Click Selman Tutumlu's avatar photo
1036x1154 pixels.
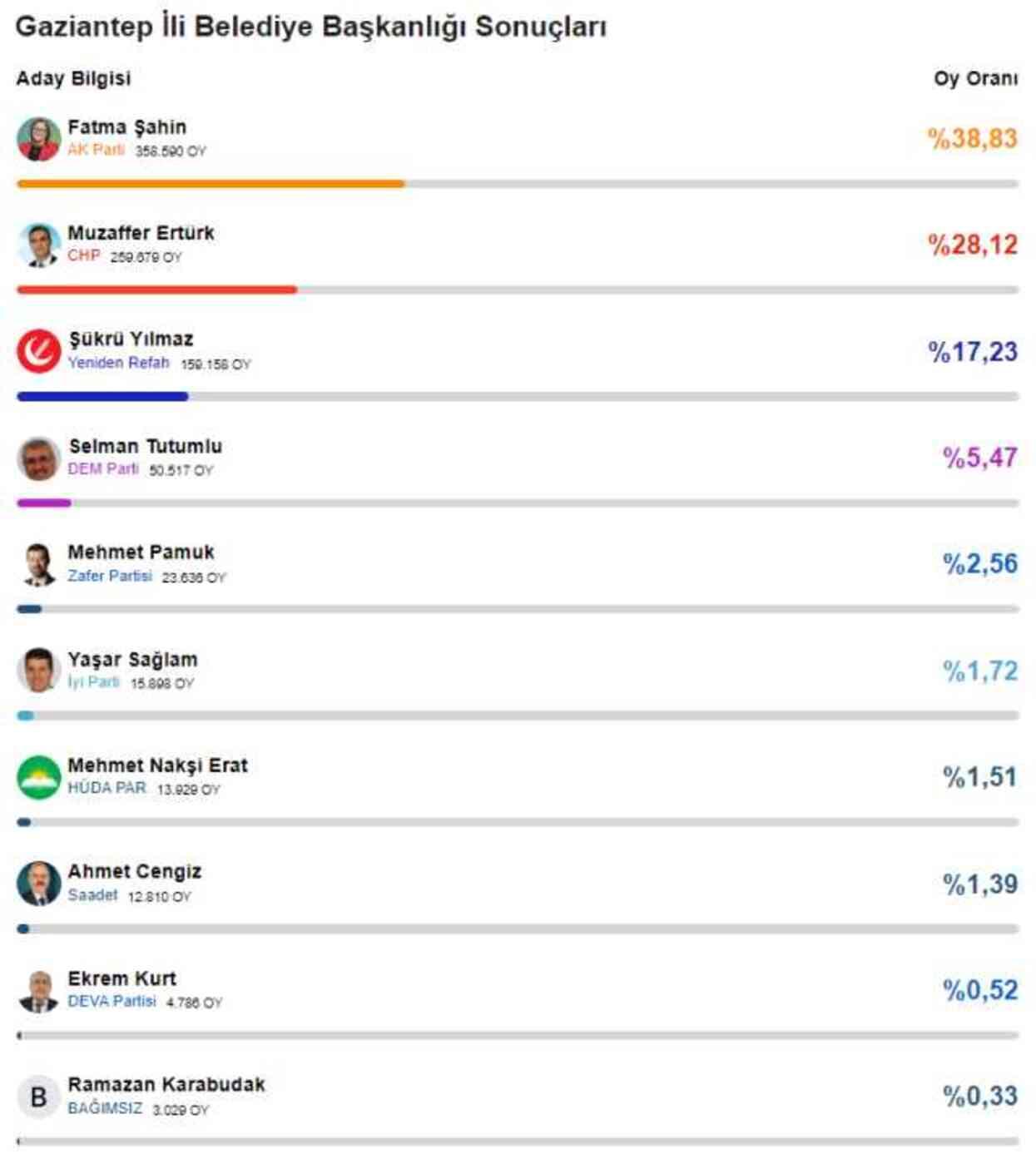[38, 458]
